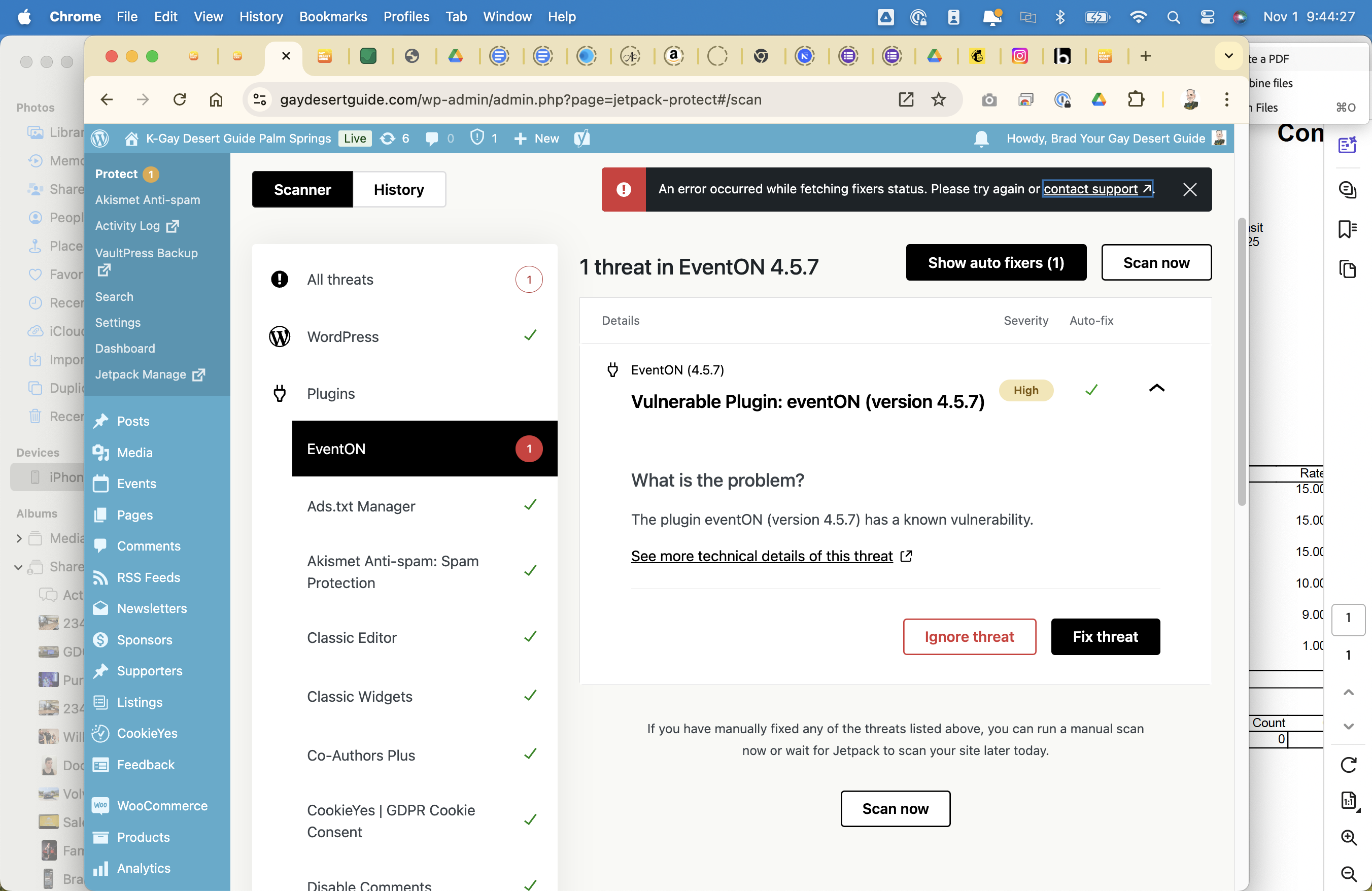Viewport: 1372px width, 891px height.
Task: Expand the Media album in Photos sidebar
Action: coord(19,538)
